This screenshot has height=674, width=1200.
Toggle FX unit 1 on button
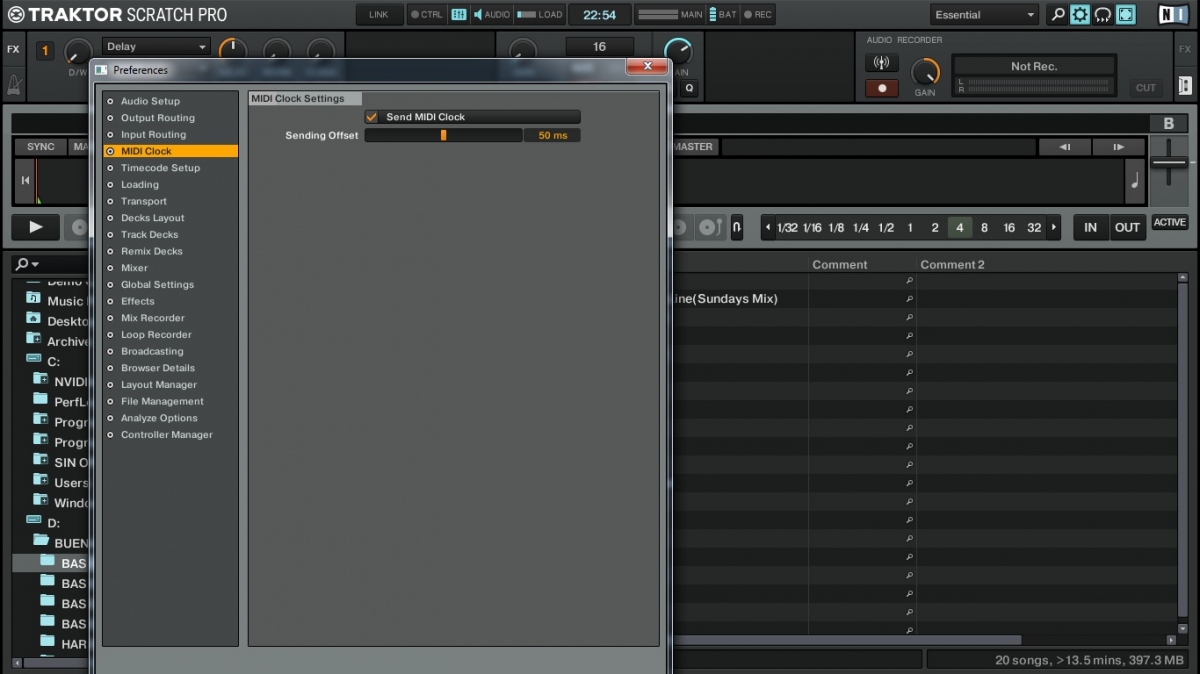(x=46, y=51)
